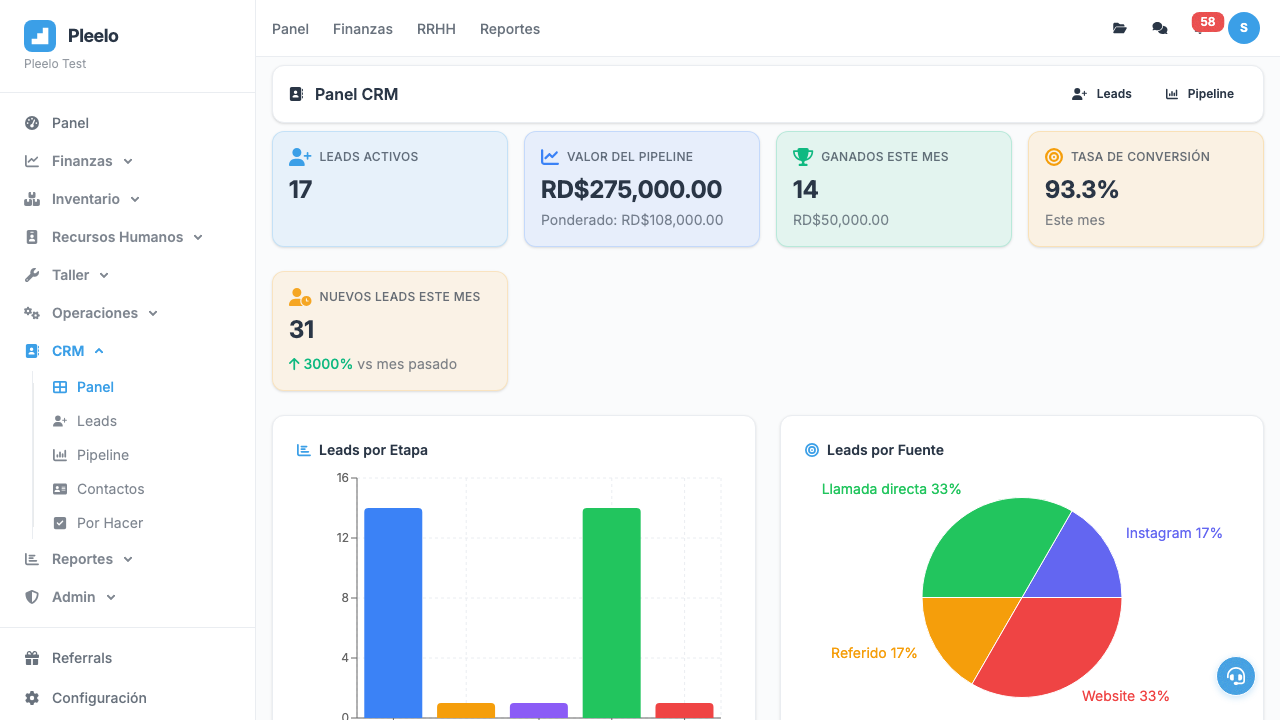The image size is (1280, 720).
Task: Click the Pleelo logo icon
Action: [40, 36]
